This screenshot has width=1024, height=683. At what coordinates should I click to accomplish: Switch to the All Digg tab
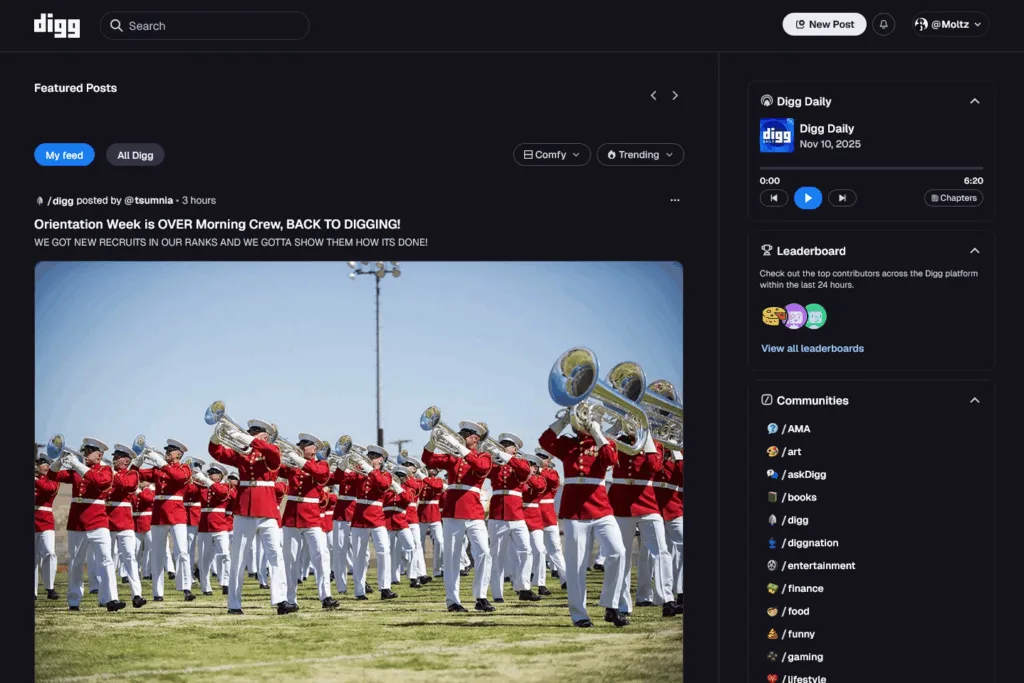(x=135, y=155)
